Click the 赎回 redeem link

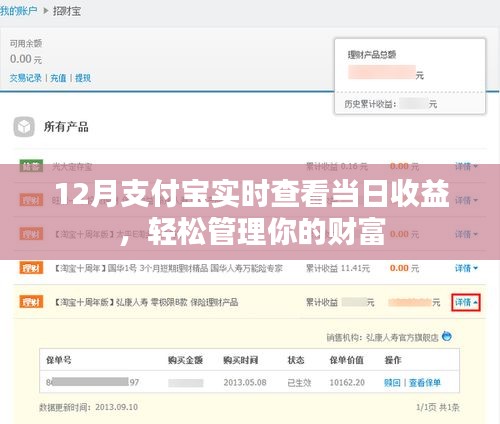point(392,382)
